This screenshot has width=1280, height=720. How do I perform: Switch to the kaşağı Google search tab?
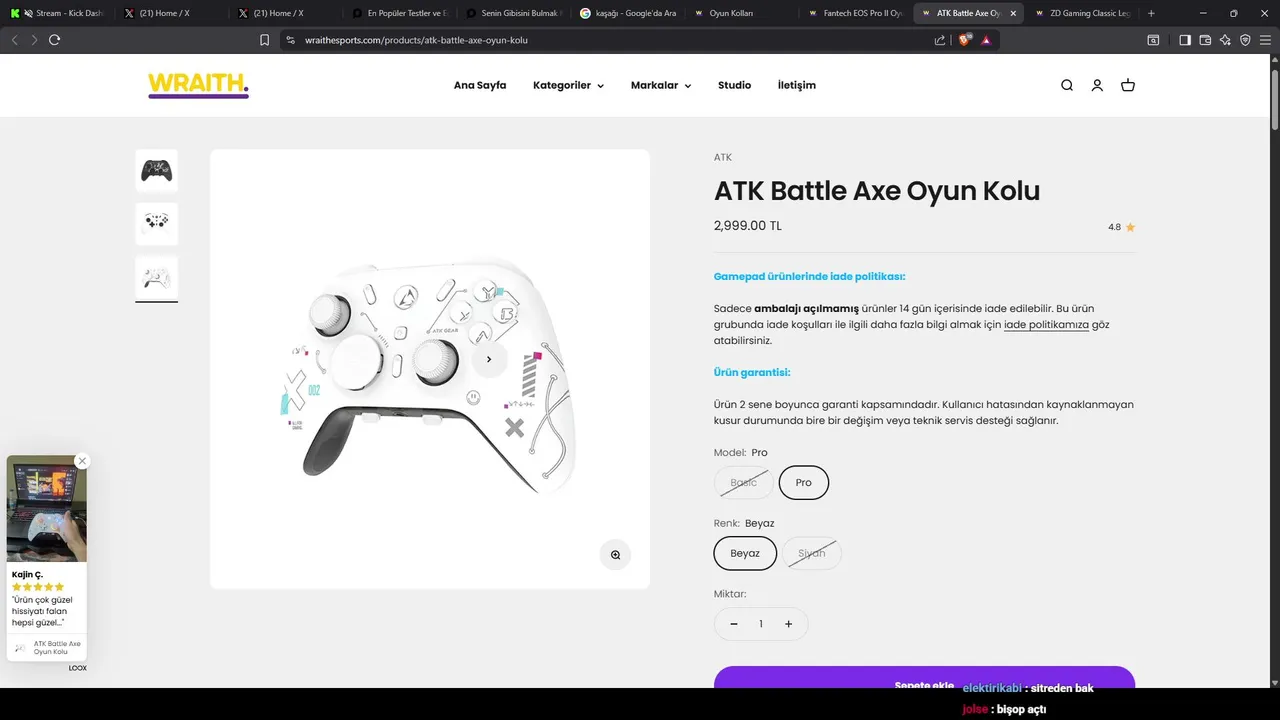pyautogui.click(x=627, y=13)
